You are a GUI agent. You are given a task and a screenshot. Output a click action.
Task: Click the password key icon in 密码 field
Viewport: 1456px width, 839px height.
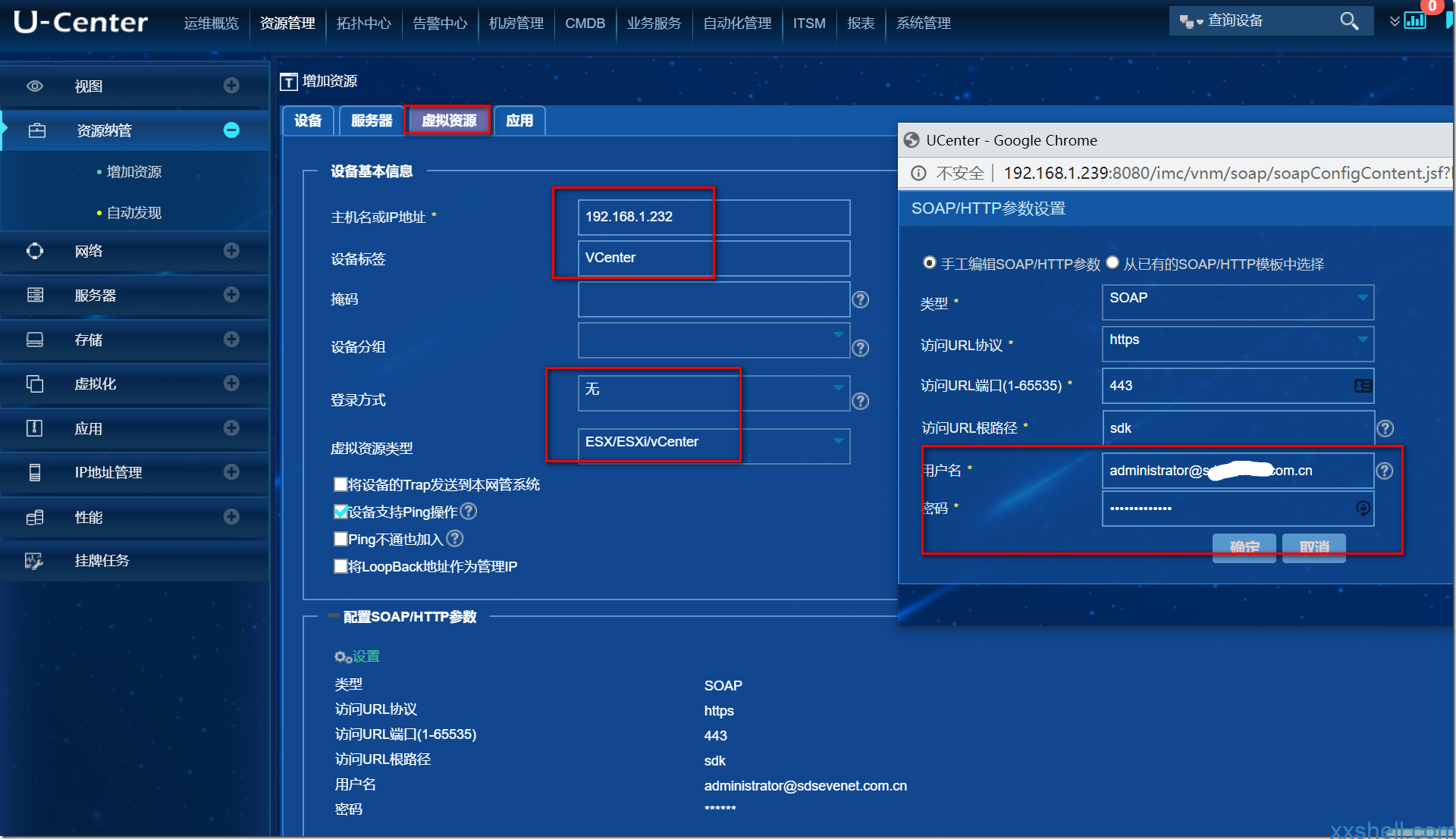(1363, 509)
